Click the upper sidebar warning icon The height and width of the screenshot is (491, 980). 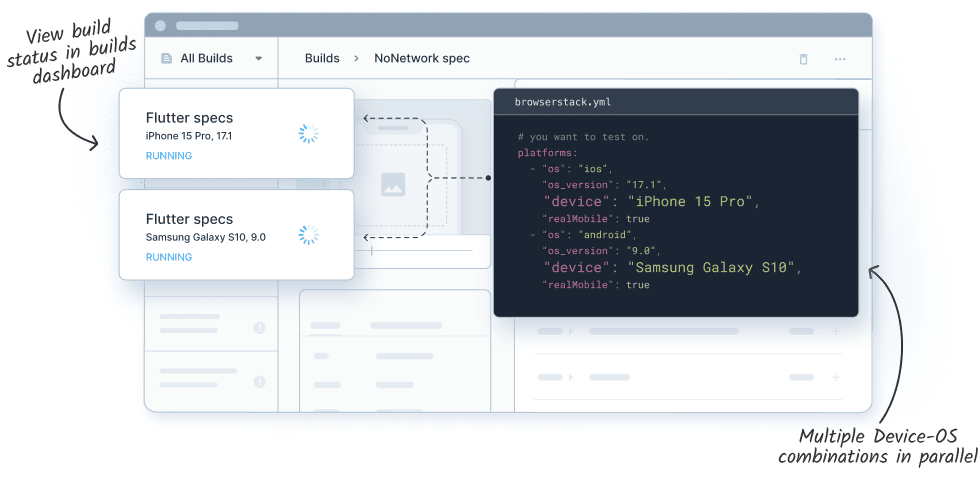point(259,327)
